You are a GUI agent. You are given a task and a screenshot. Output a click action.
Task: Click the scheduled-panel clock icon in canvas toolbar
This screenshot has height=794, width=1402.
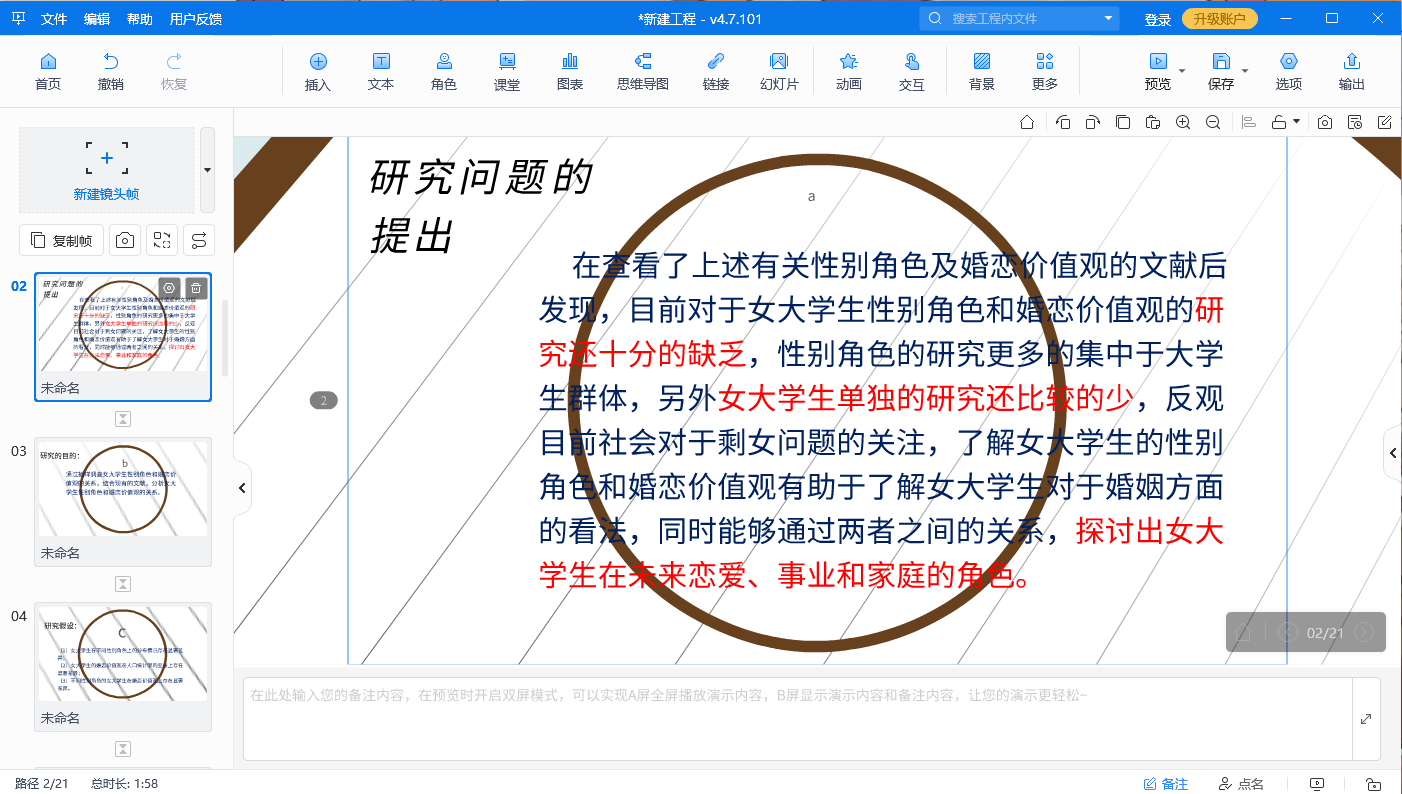pos(1355,122)
